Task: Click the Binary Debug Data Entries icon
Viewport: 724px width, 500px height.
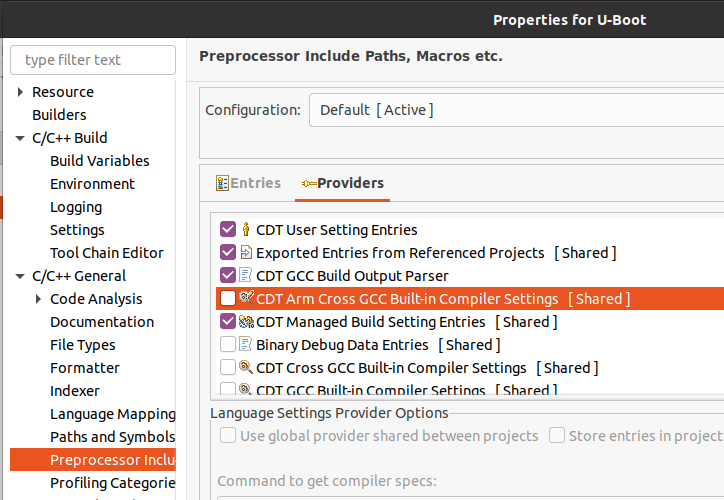Action: pos(246,344)
